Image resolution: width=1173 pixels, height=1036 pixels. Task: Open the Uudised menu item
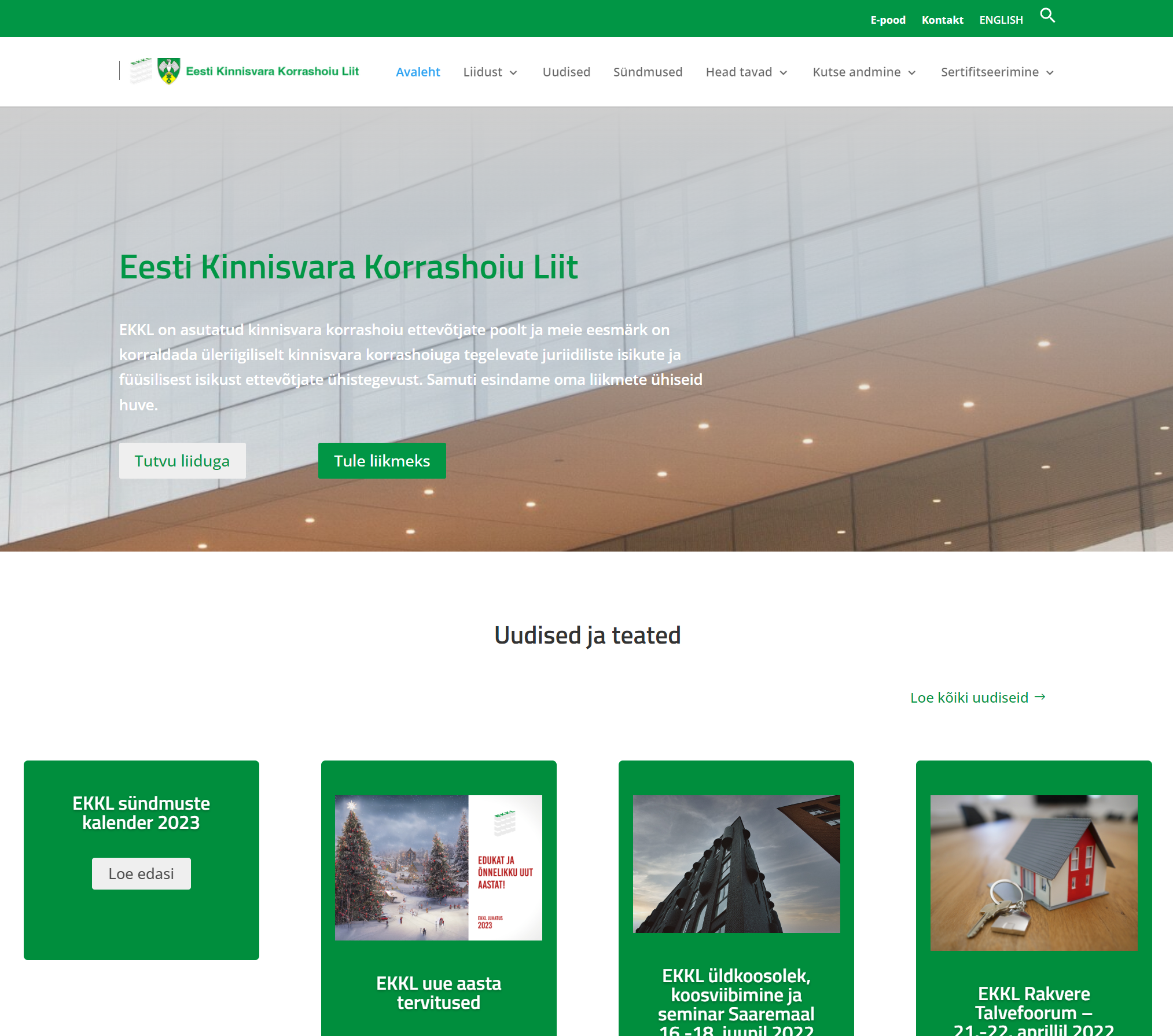click(x=566, y=72)
